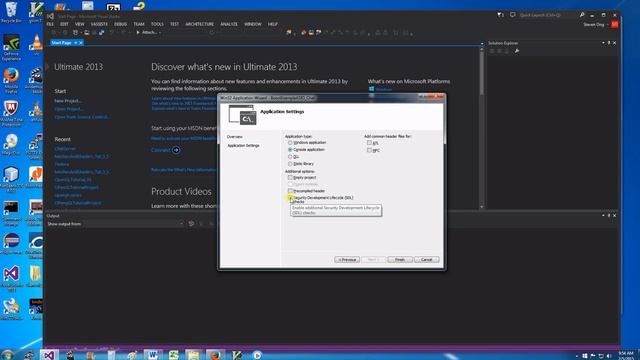Open the ANALYZE menu
Viewport: 640px width, 360px height.
coord(229,24)
